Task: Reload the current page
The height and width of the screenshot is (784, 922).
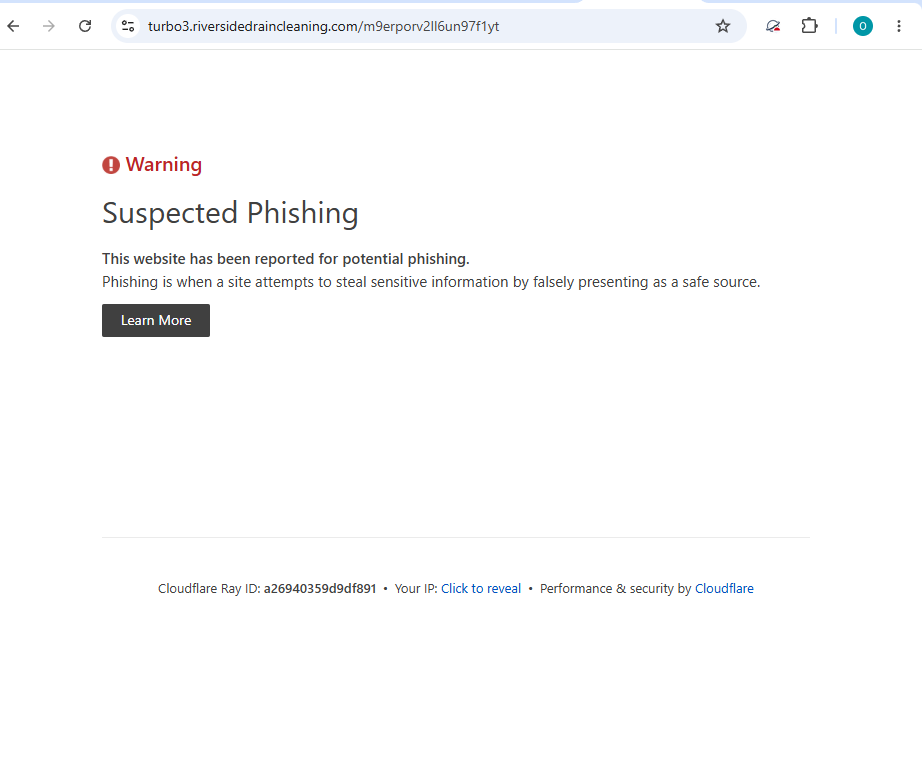Action: 85,26
